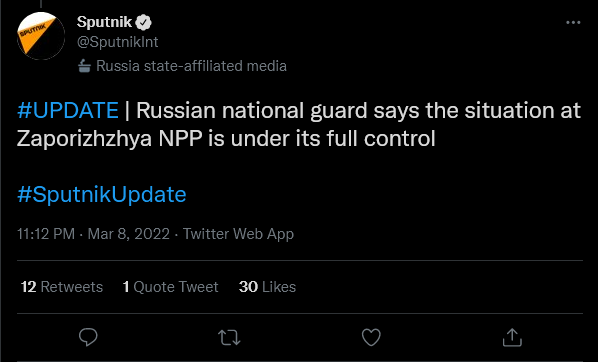Image resolution: width=598 pixels, height=362 pixels.
Task: Open the #UPDATE hashtag
Action: click(x=68, y=111)
